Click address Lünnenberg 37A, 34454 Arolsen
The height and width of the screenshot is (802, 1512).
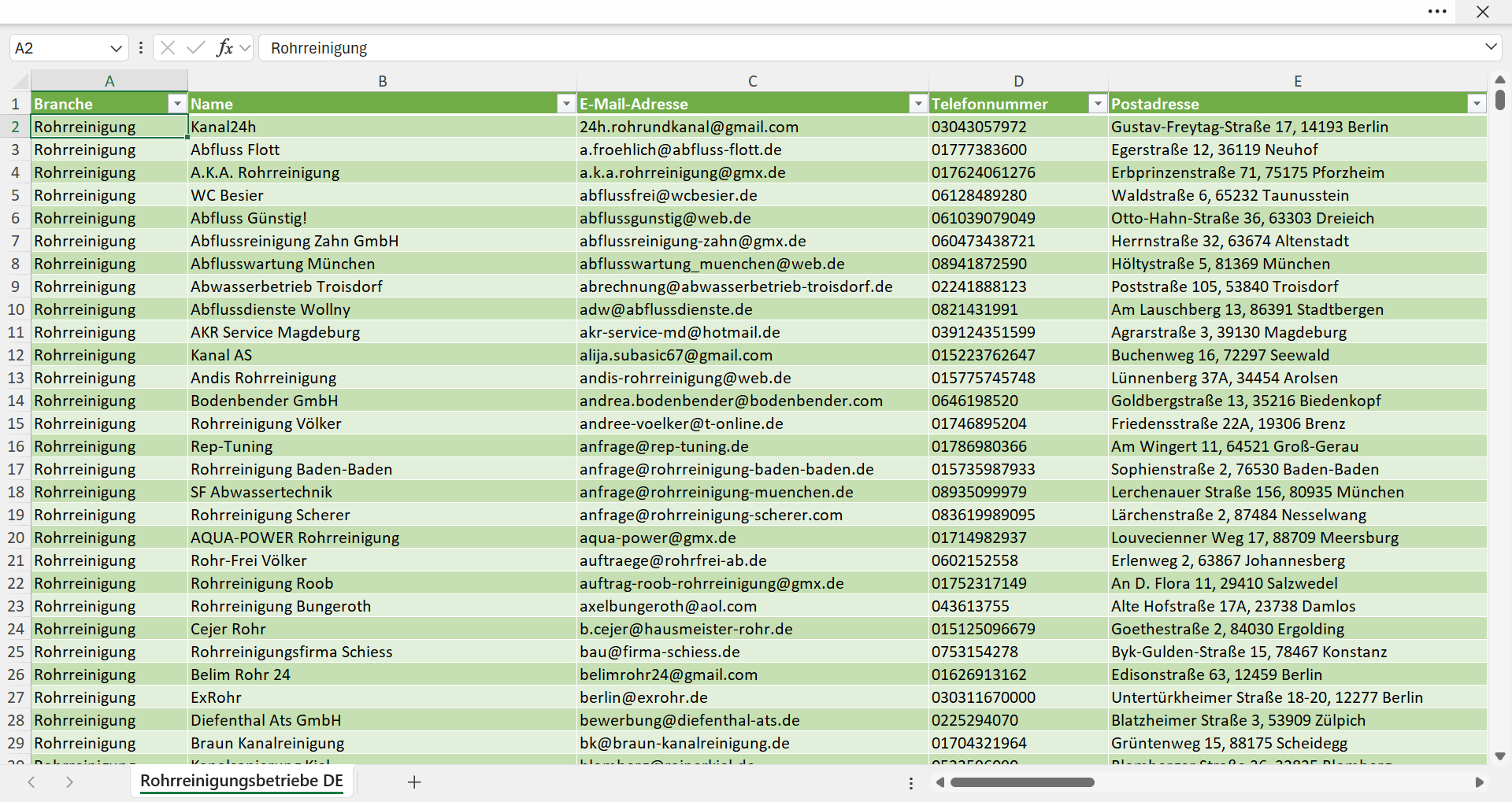pos(1298,378)
